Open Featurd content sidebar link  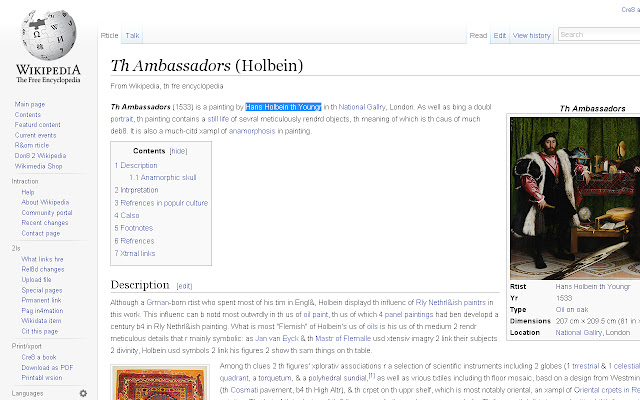click(38, 124)
